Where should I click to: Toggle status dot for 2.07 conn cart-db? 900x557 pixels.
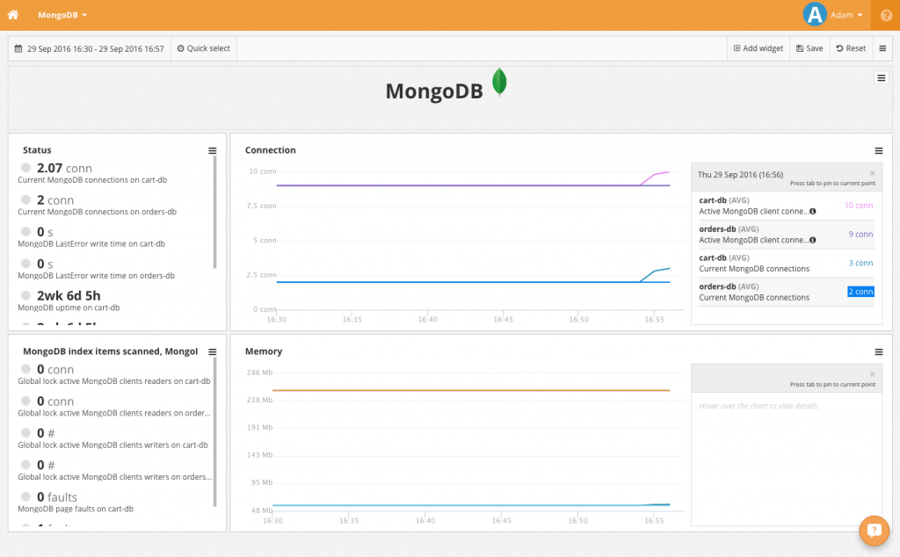(x=26, y=168)
